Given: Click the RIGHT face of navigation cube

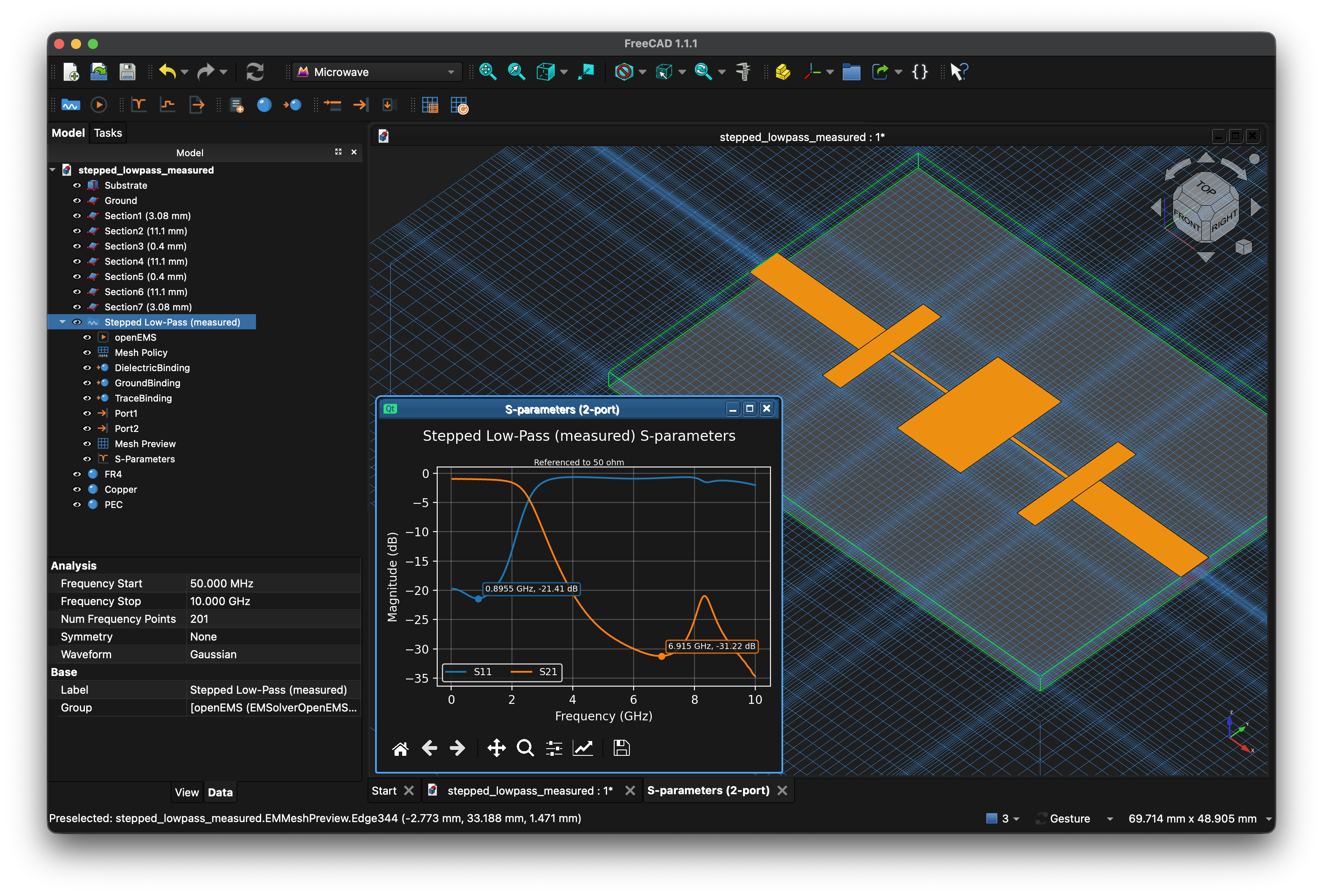Looking at the screenshot, I should pos(1224,220).
